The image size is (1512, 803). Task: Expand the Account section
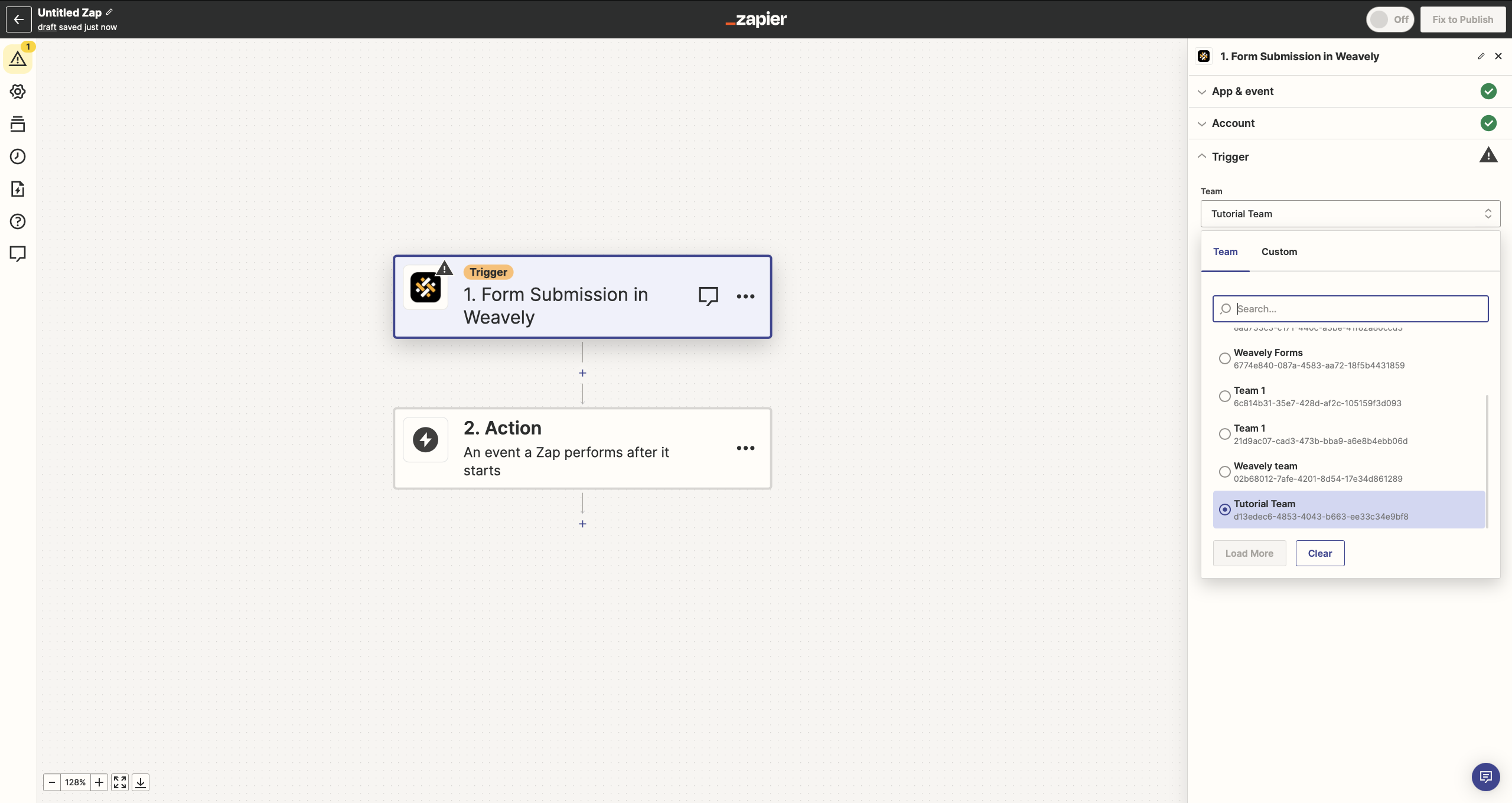click(1234, 123)
